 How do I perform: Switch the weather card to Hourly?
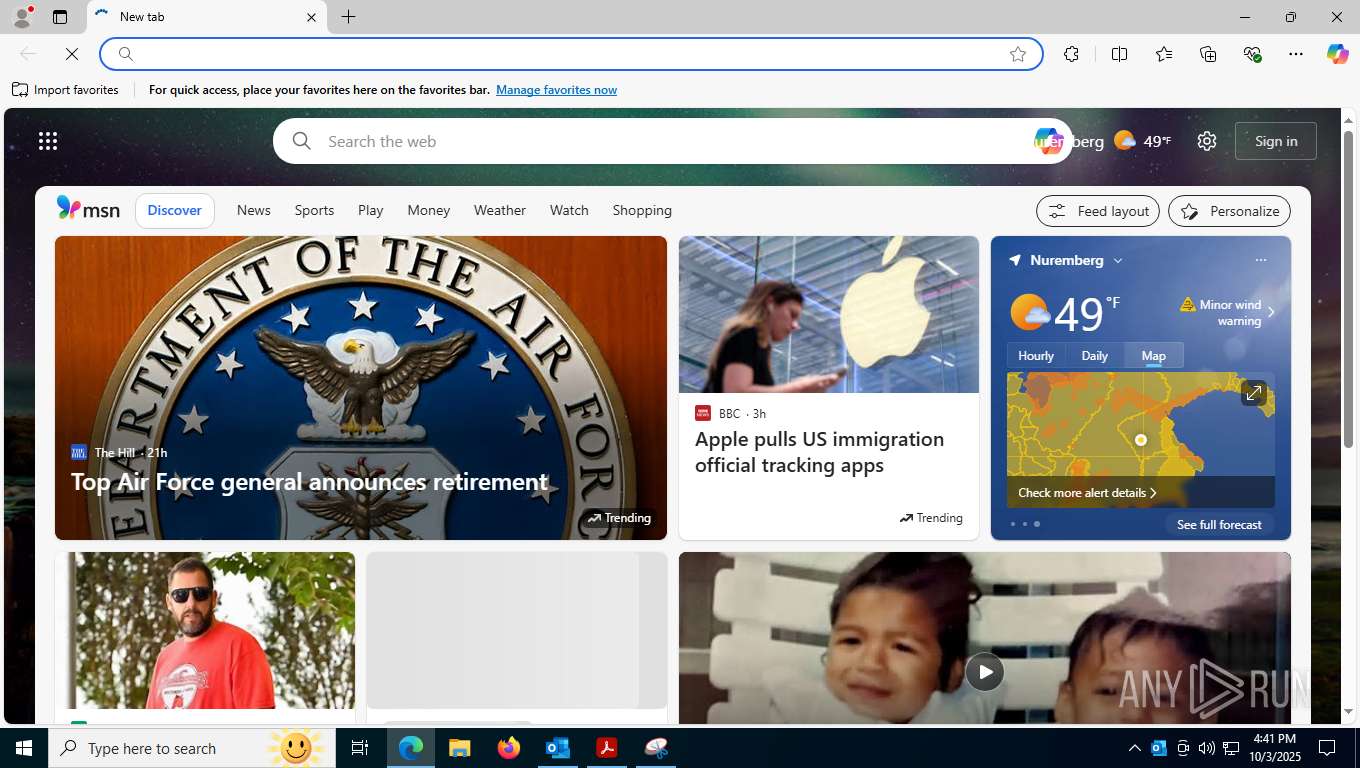coord(1036,356)
